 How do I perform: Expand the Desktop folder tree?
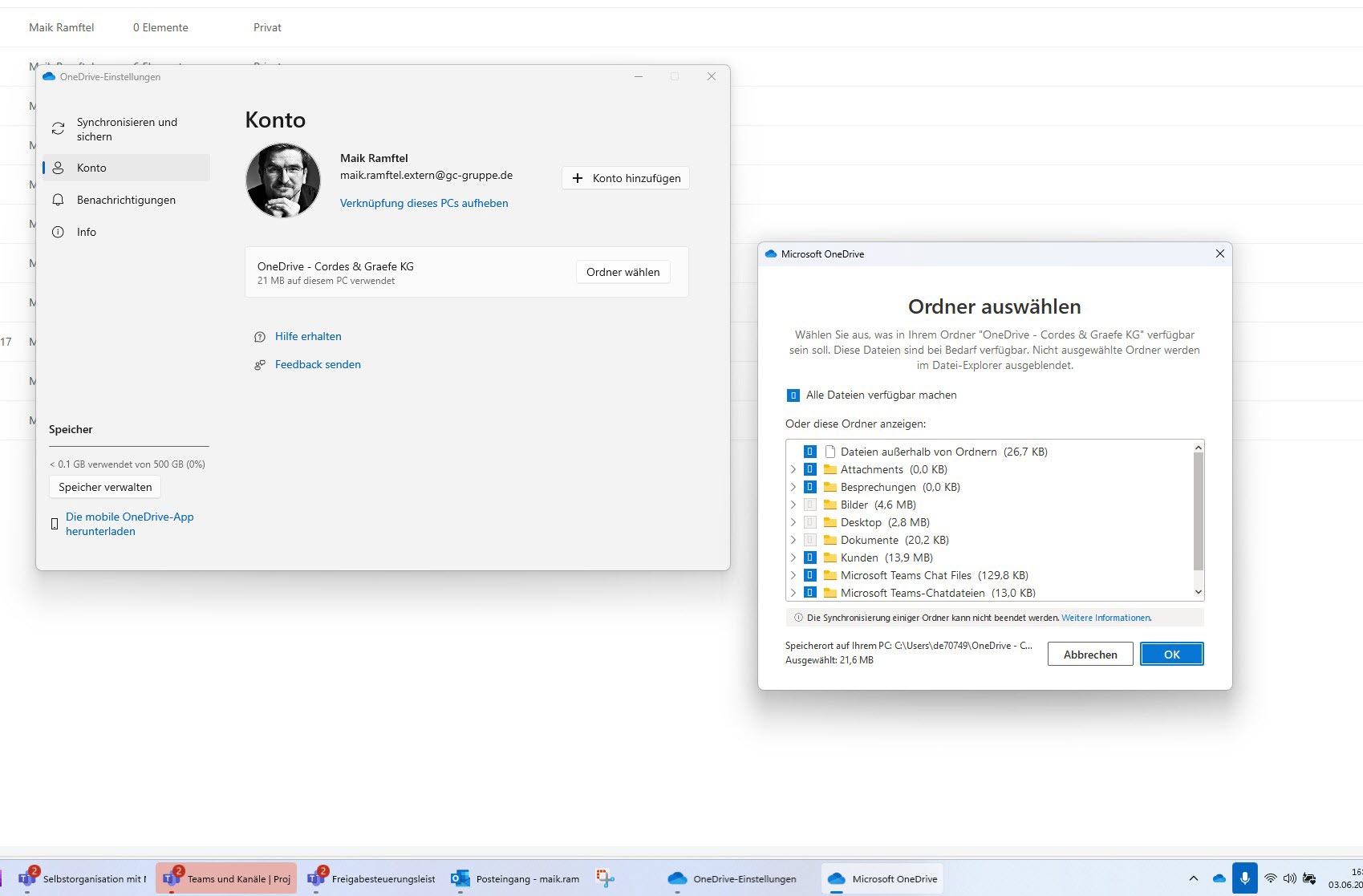pyautogui.click(x=793, y=522)
